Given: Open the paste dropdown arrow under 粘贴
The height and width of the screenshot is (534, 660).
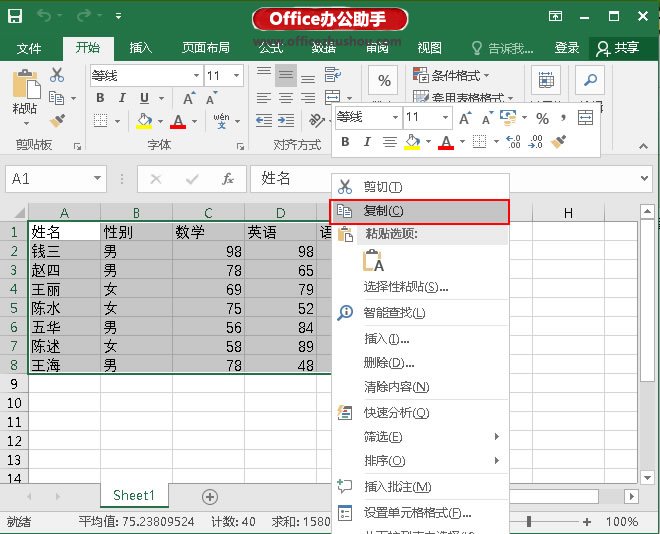Looking at the screenshot, I should coord(26,123).
